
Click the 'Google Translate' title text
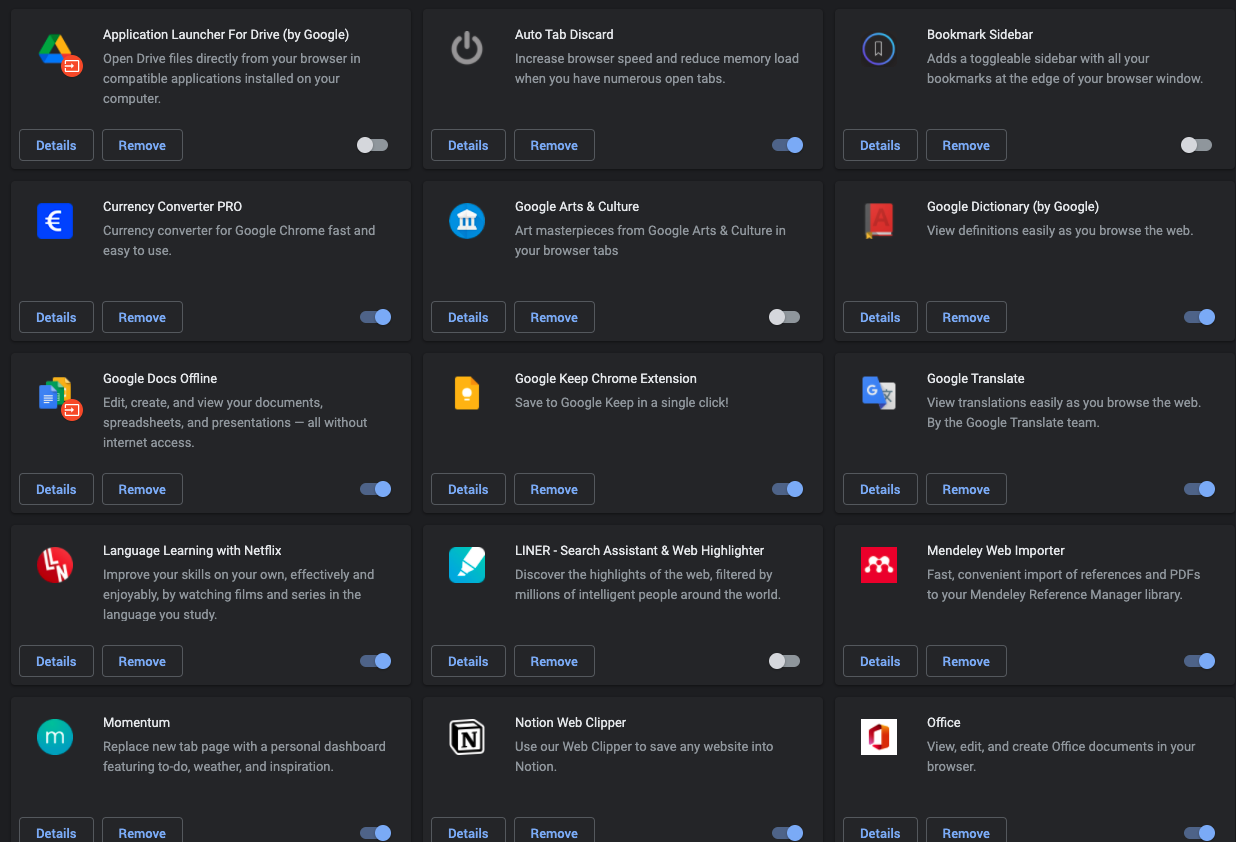point(975,378)
